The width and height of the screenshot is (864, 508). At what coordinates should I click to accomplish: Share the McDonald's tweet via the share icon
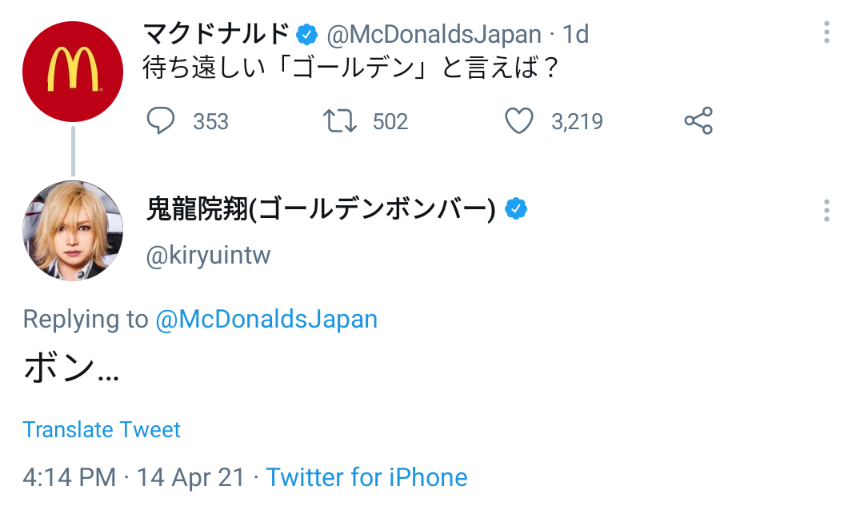point(698,121)
